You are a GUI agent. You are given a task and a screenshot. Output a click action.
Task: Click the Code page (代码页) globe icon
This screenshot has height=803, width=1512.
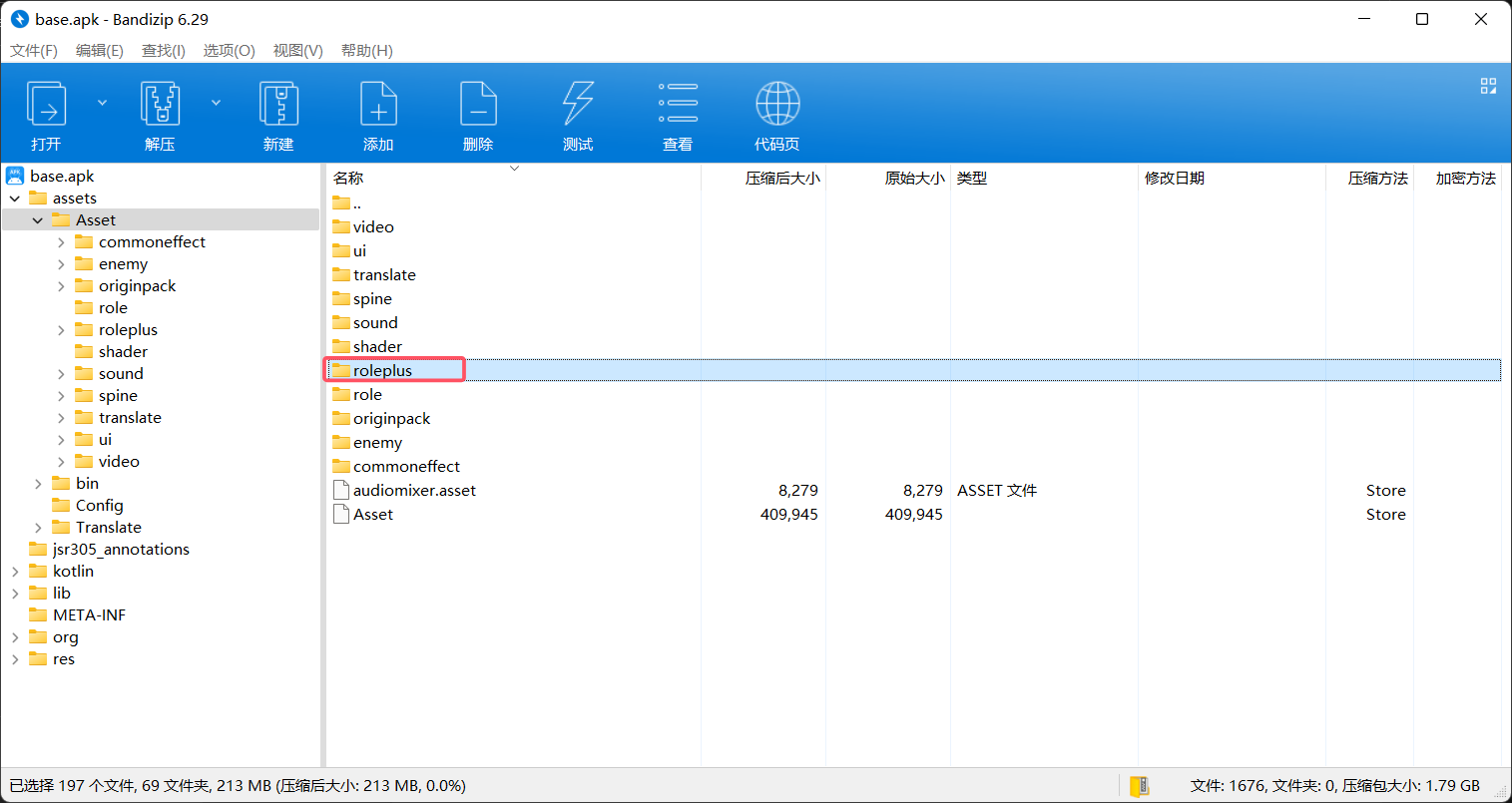[777, 104]
